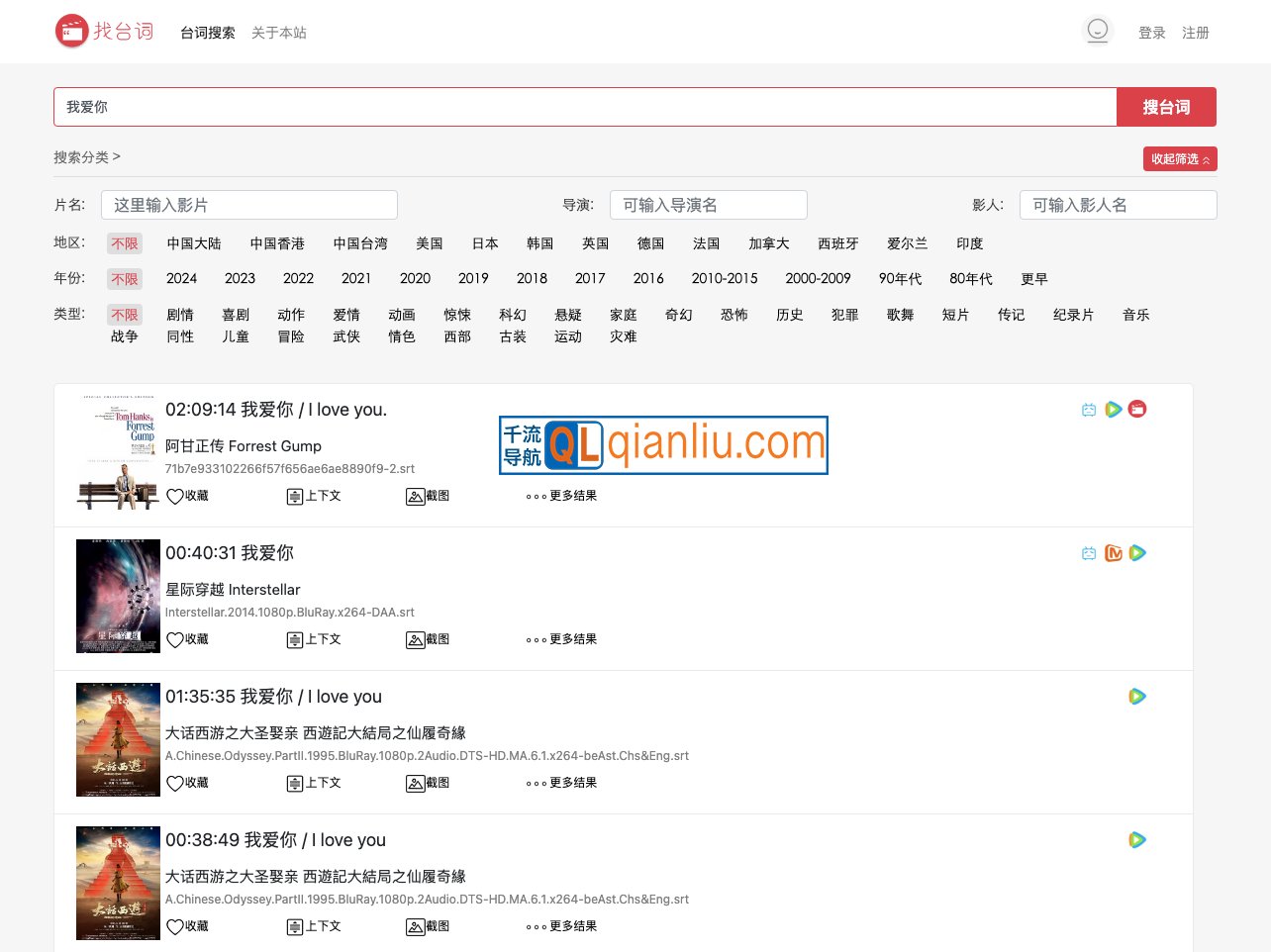
Task: Click heart 收藏 icon for Forrest Gump
Action: 175,496
